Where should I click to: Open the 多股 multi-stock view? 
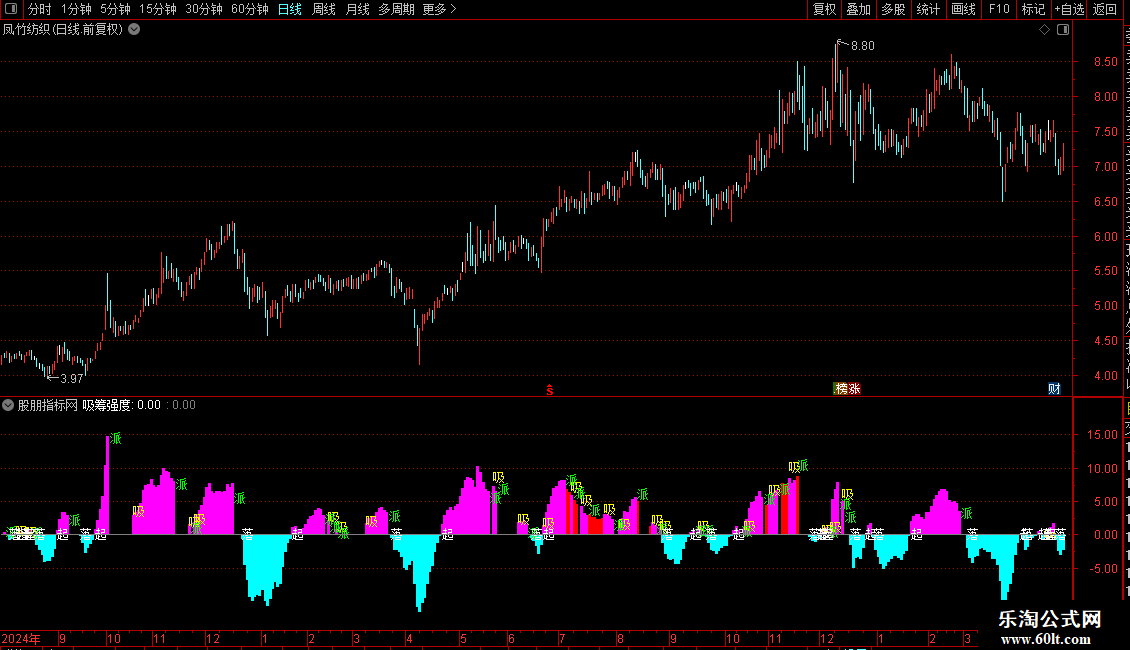tap(893, 9)
